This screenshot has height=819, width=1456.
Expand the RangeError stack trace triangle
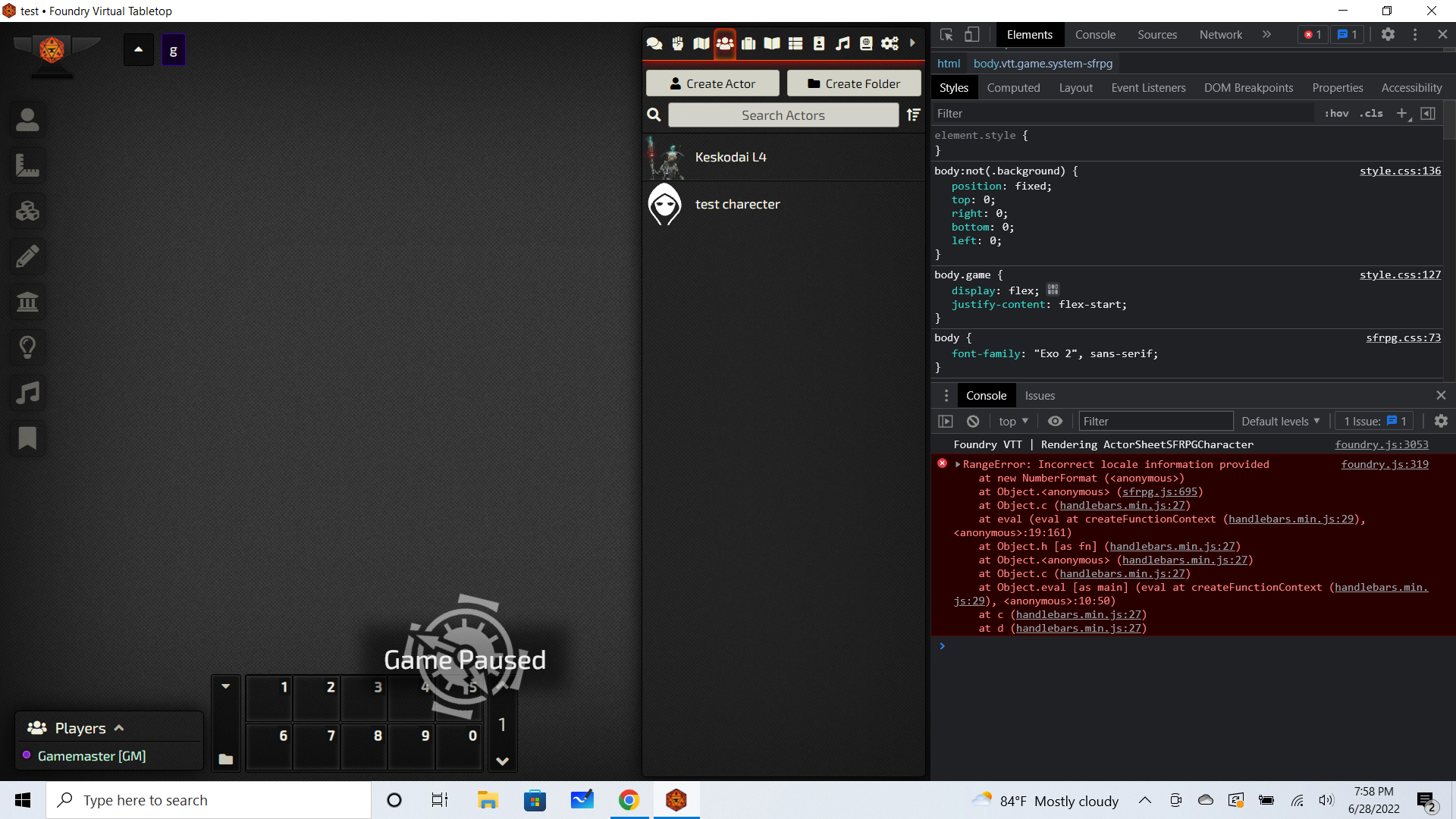[x=958, y=465]
